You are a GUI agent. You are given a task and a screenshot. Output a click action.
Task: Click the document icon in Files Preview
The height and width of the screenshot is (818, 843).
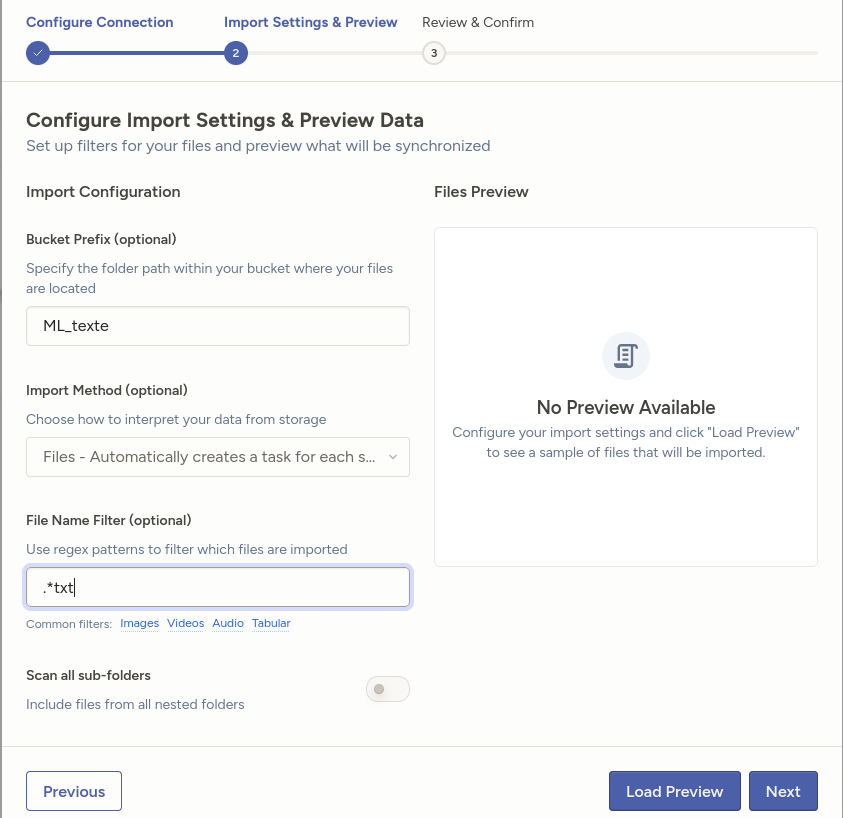(x=626, y=355)
